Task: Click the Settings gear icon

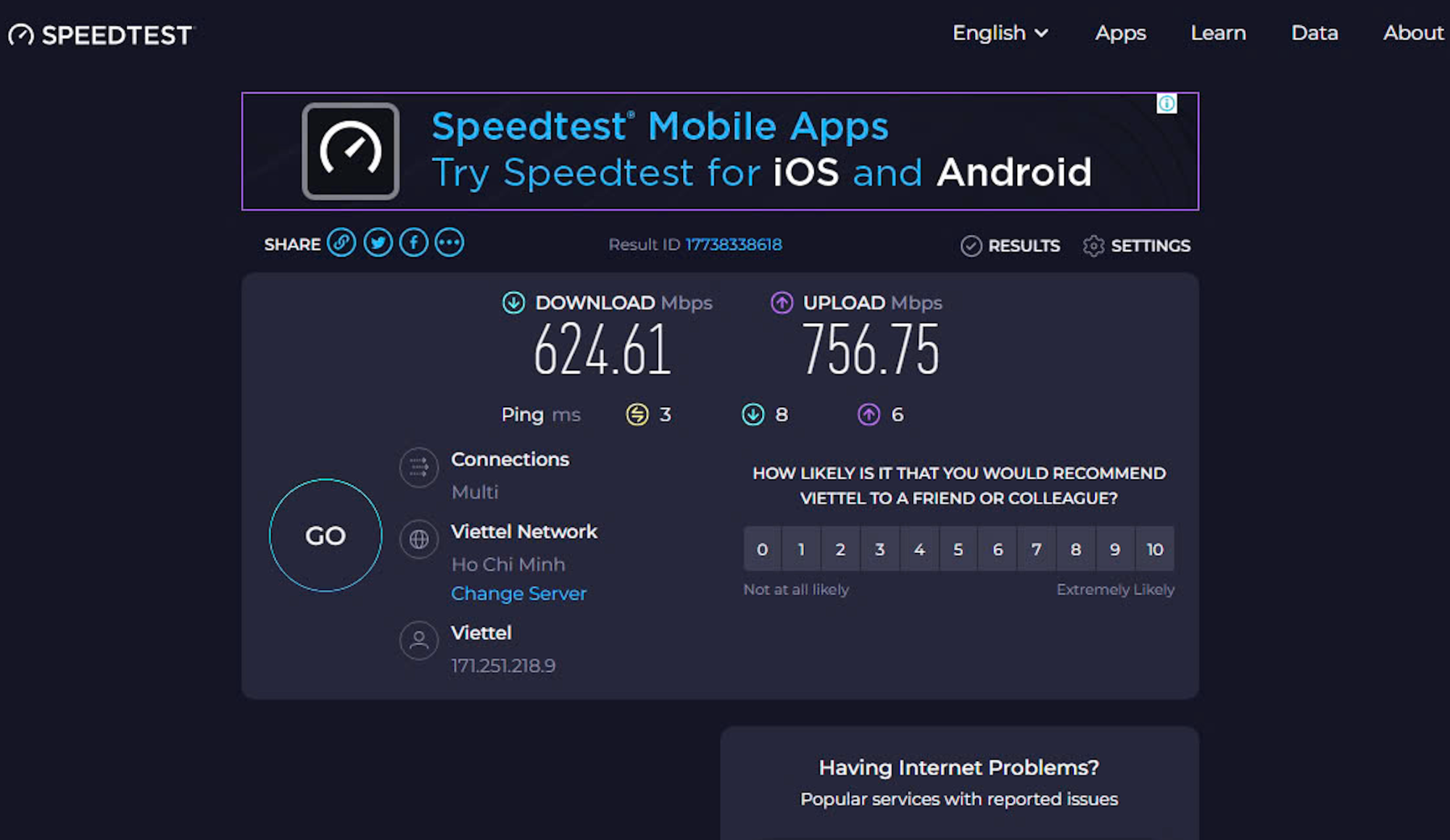Action: (x=1093, y=246)
